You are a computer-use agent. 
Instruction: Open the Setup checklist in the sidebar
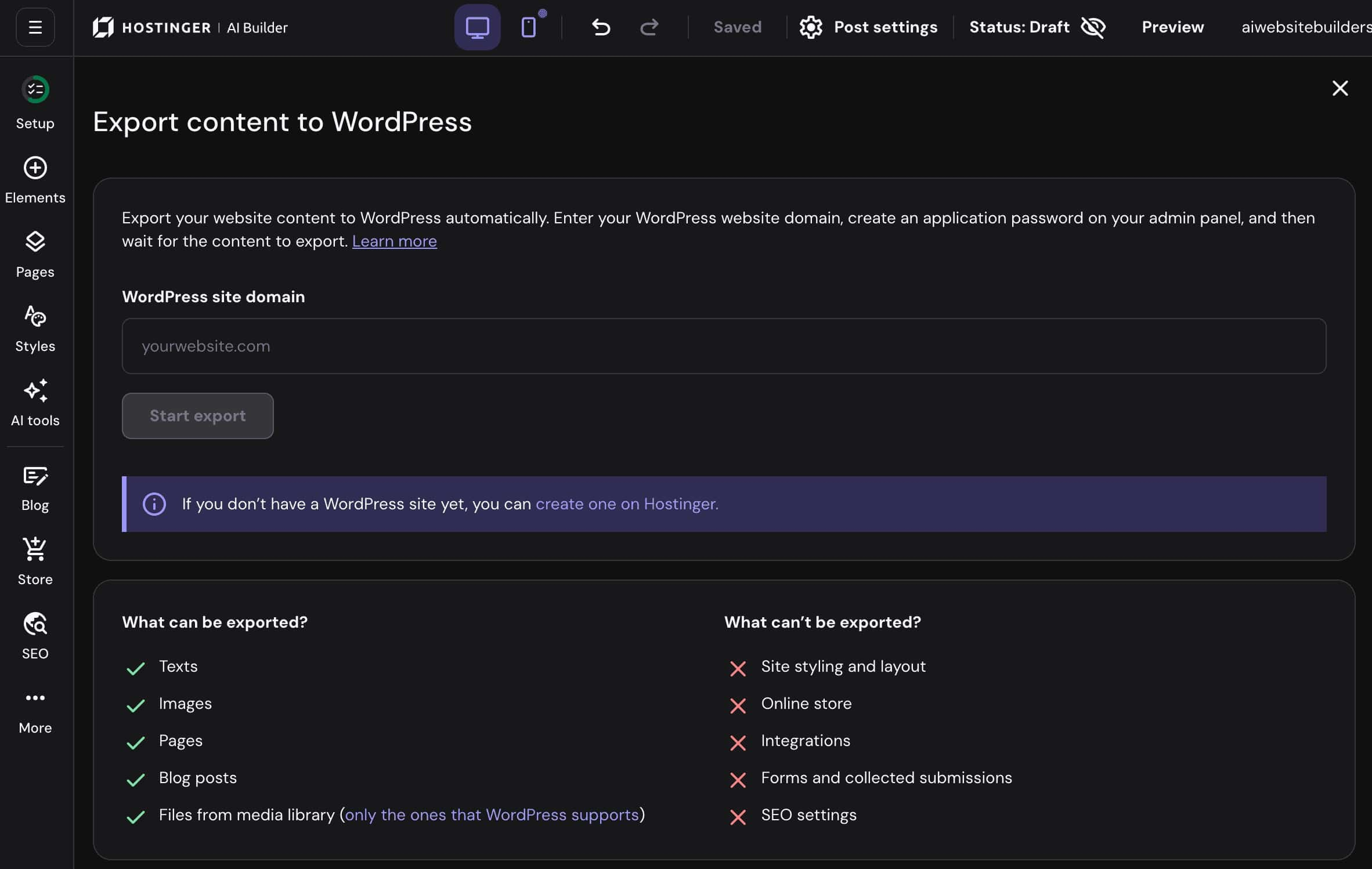35,103
